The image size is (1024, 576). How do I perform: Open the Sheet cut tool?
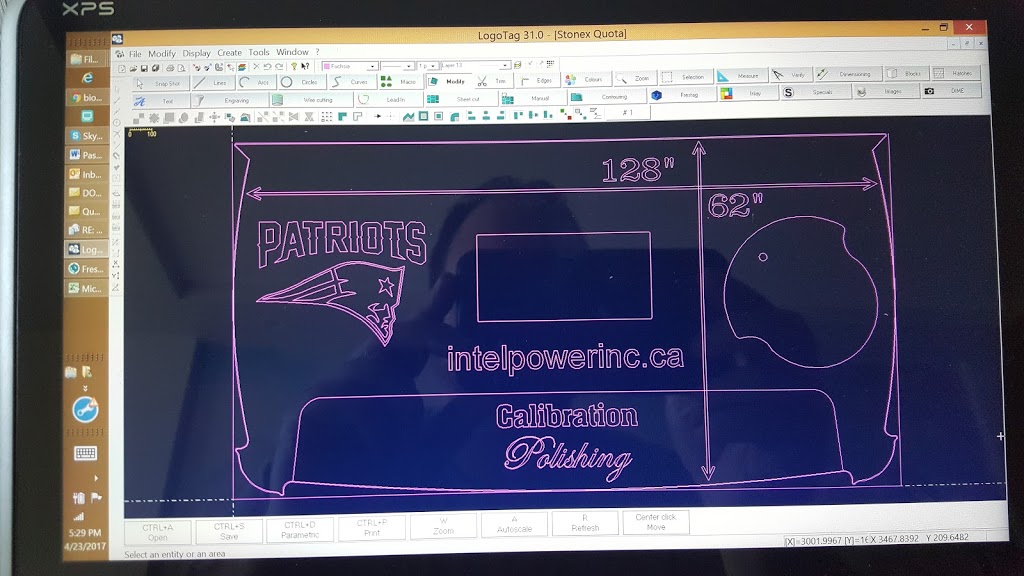460,99
